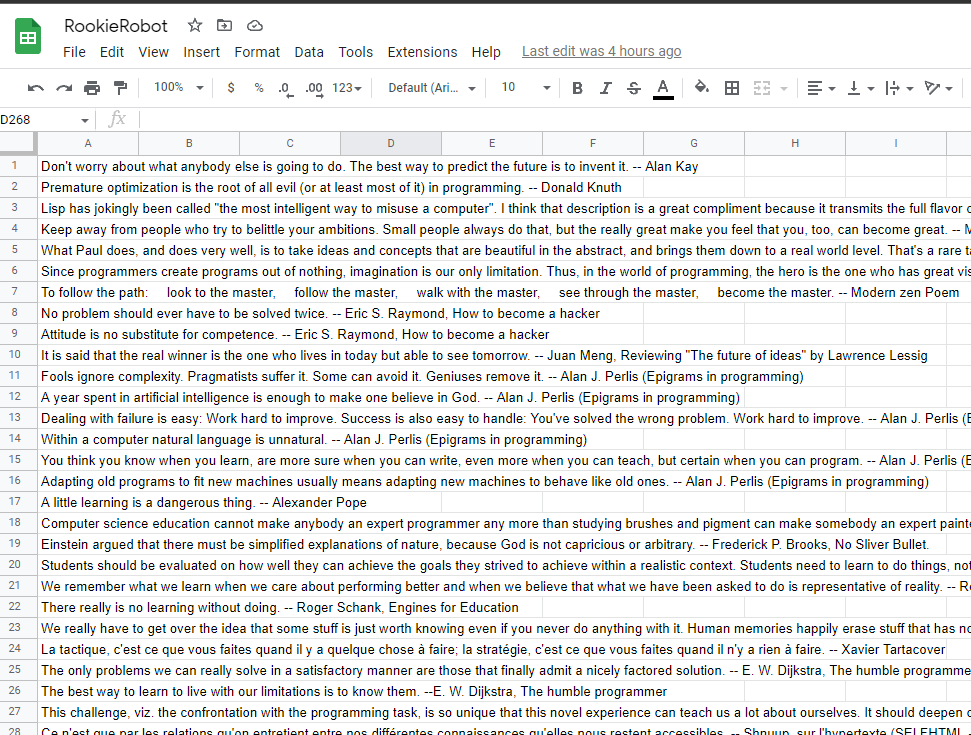Select row 12 header

18,397
